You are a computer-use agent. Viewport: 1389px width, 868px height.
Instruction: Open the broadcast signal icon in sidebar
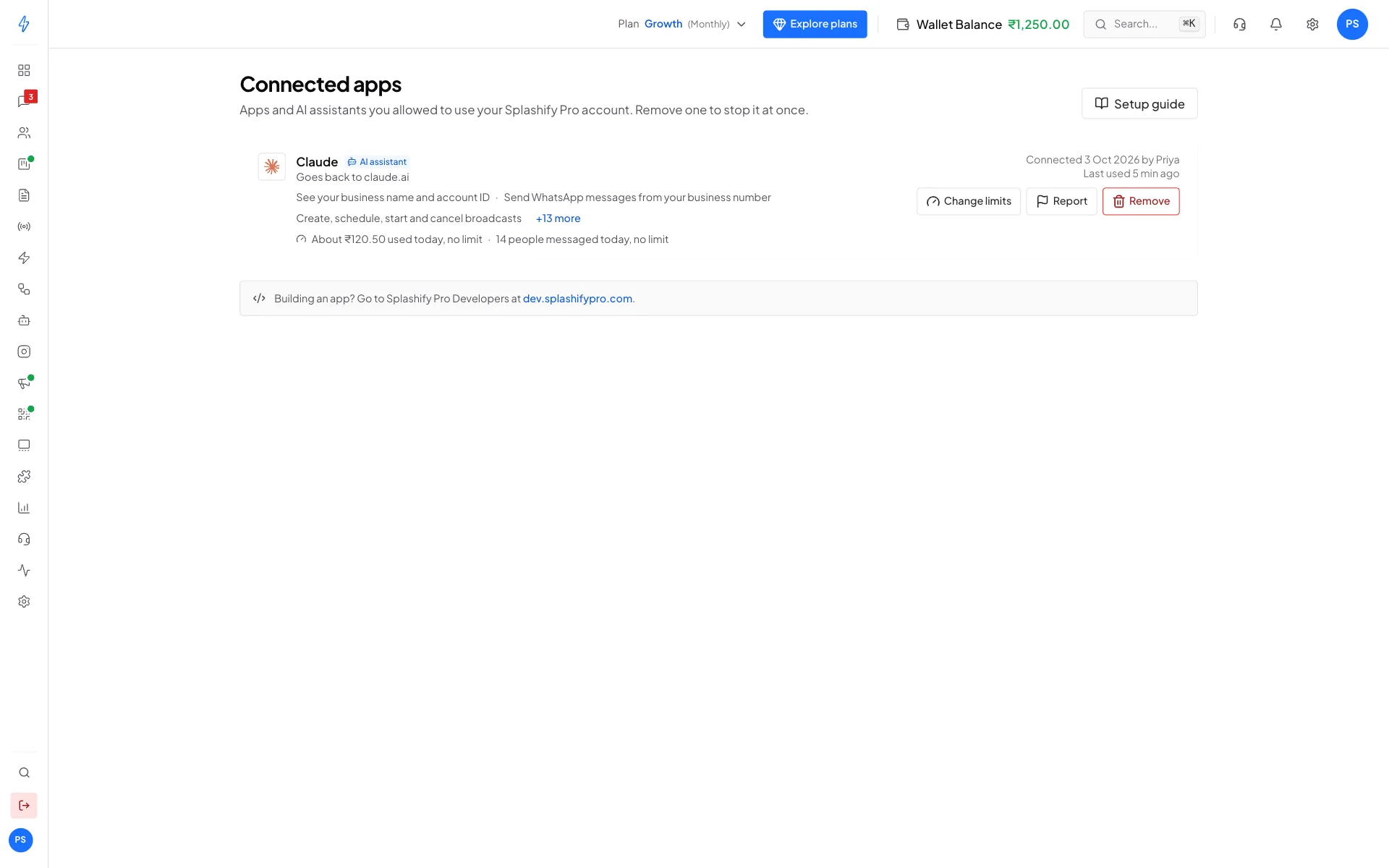[x=24, y=226]
